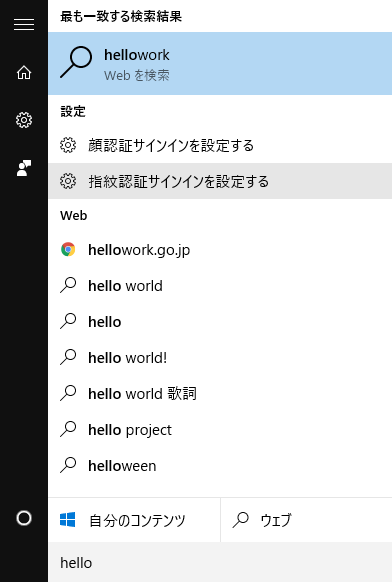The image size is (392, 582).
Task: Click the Cortana circle icon
Action: pyautogui.click(x=24, y=518)
